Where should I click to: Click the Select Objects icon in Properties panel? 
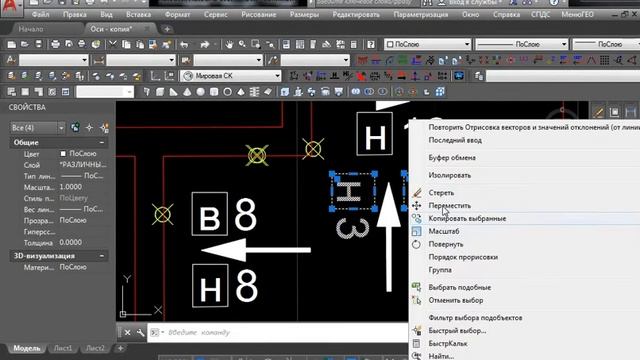click(x=89, y=128)
